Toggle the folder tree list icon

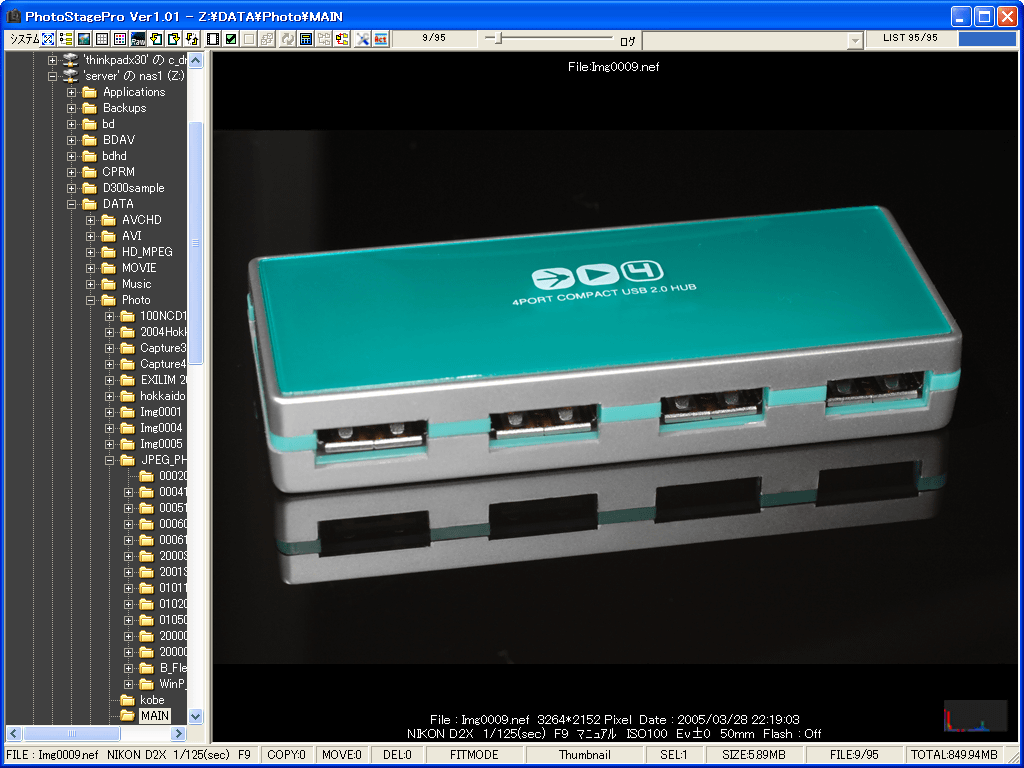coord(66,39)
